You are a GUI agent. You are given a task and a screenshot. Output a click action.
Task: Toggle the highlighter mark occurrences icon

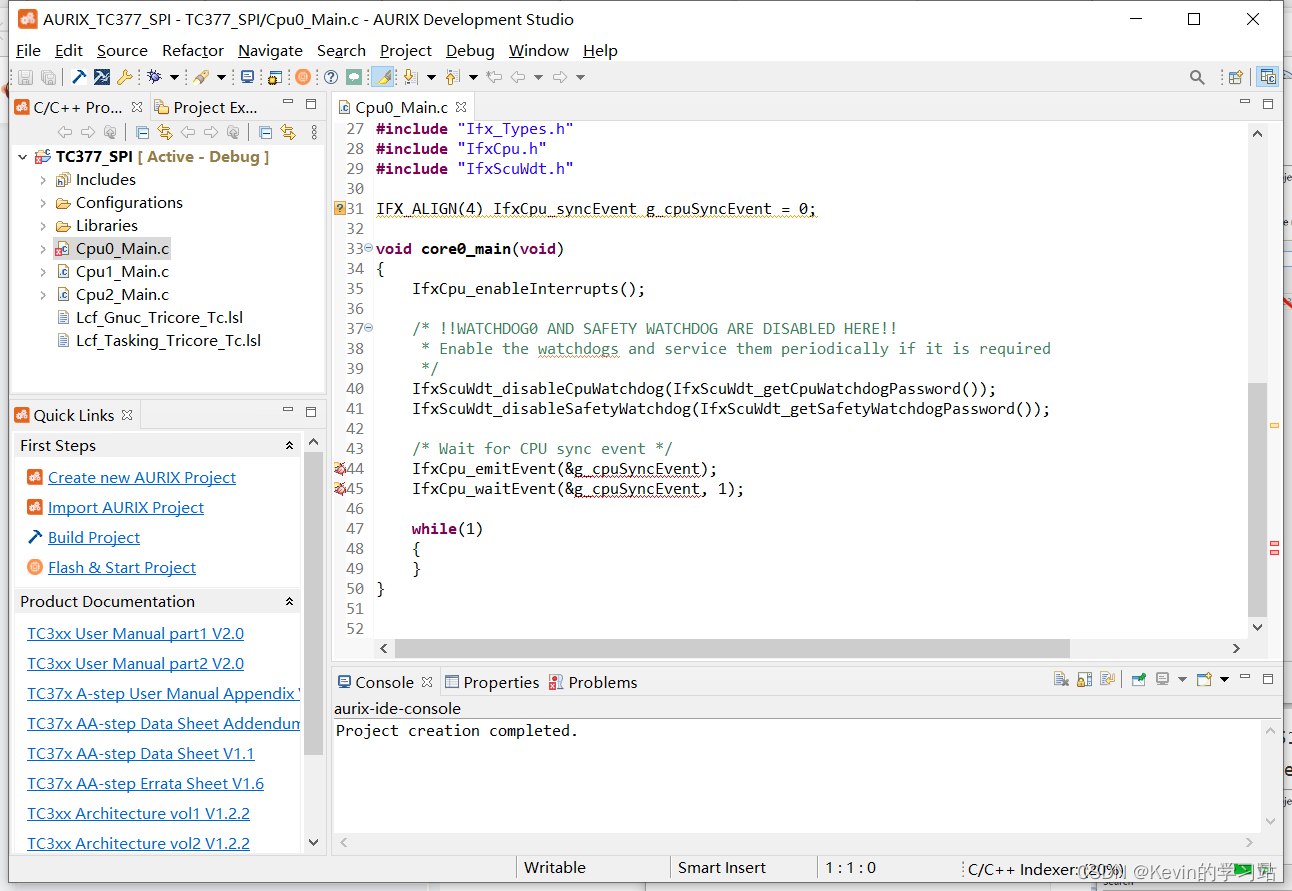[x=383, y=77]
